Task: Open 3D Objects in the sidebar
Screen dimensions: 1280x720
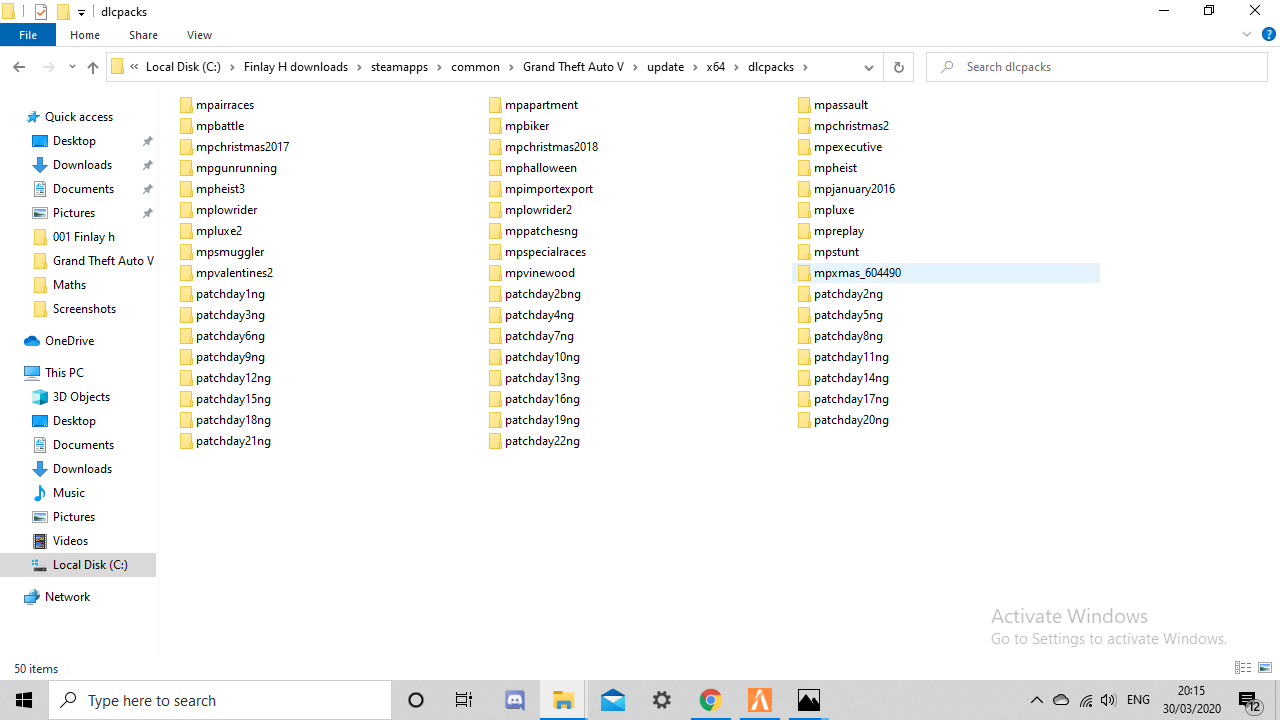Action: click(x=81, y=397)
